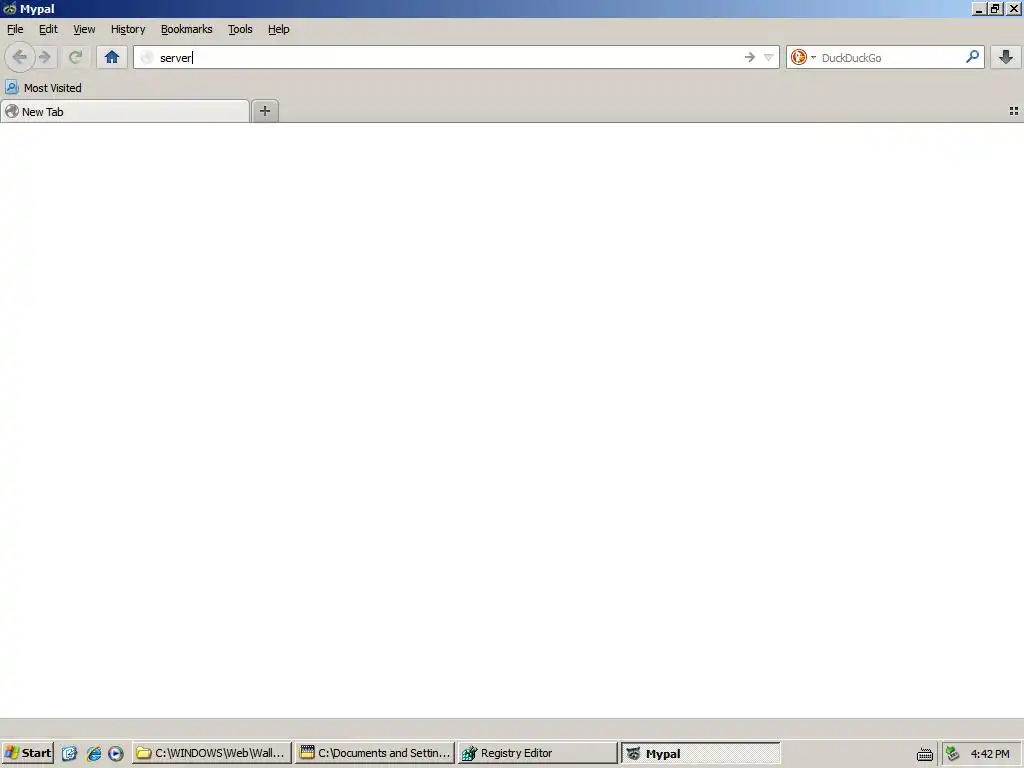
Task: Switch to C:\Documents and Settin... taskbar window
Action: 375,753
